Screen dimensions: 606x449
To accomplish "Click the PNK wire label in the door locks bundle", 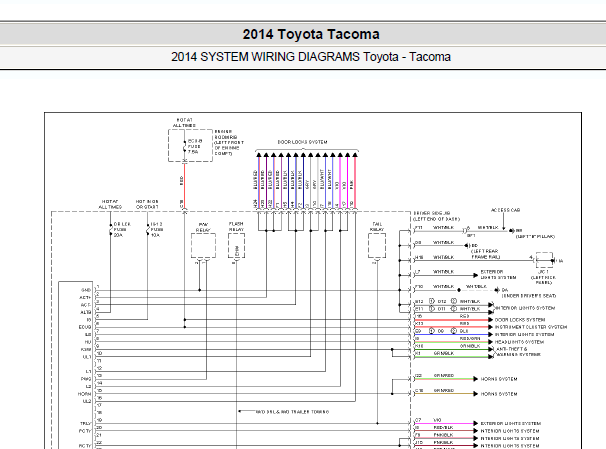I will [x=351, y=185].
